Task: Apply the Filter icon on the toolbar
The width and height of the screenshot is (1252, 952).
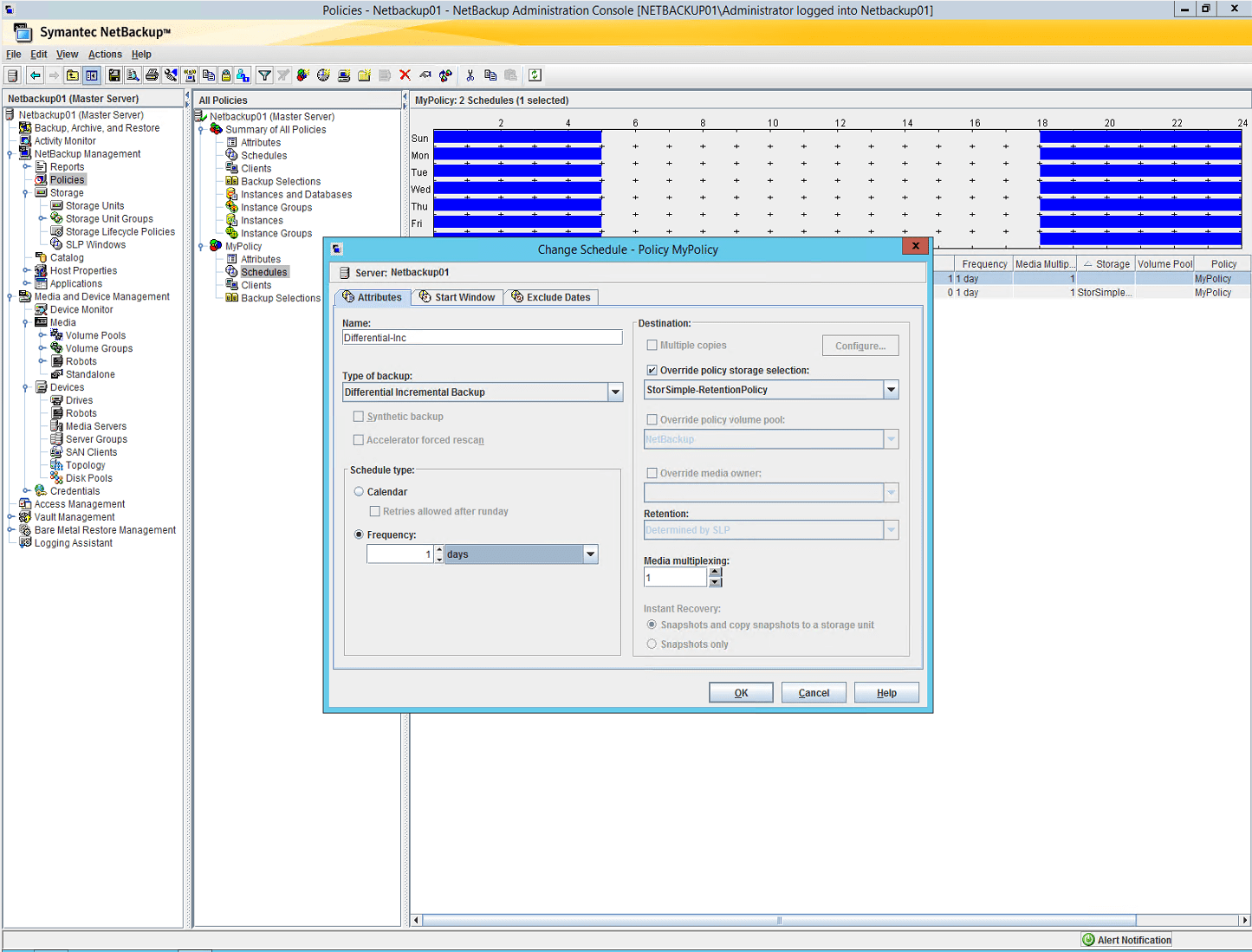Action: [x=264, y=75]
